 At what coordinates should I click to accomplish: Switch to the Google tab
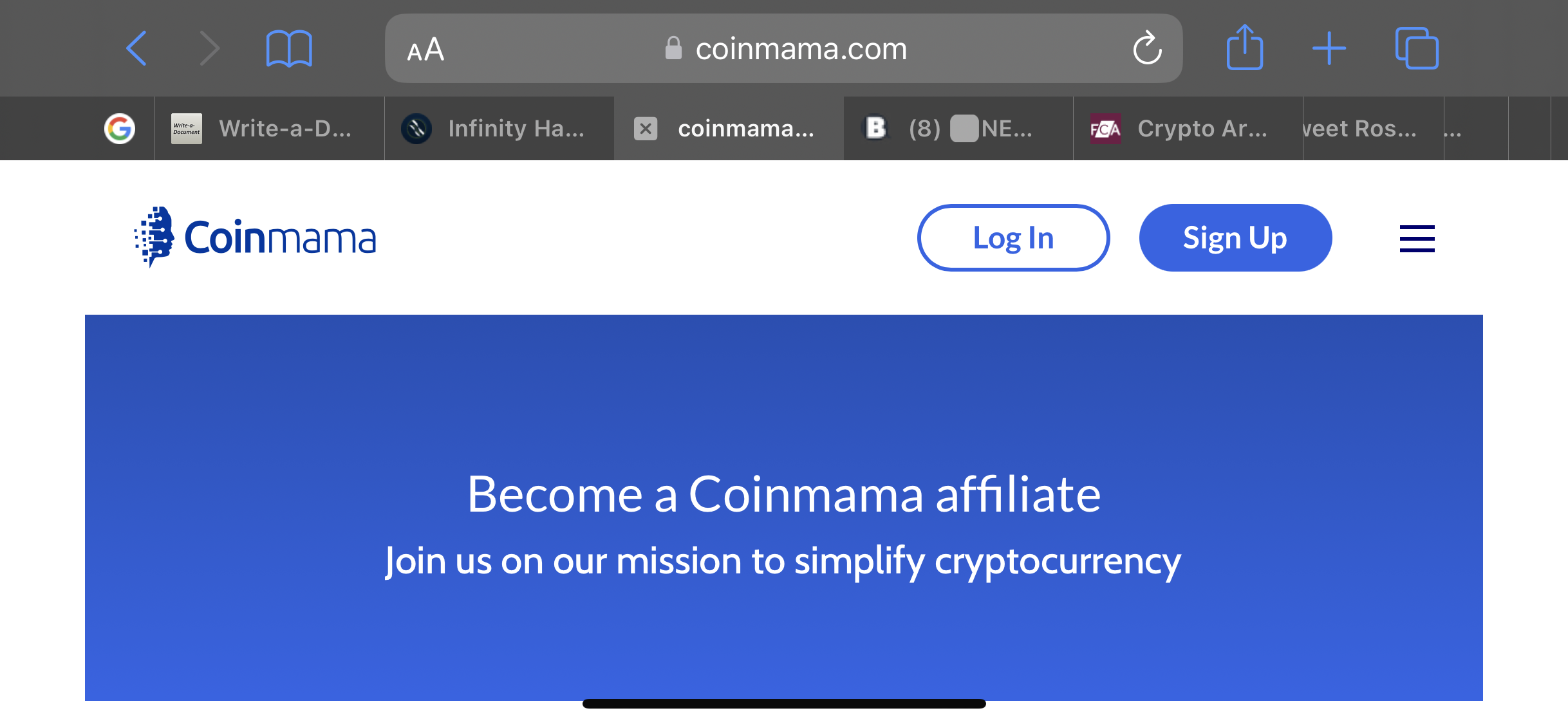(x=120, y=129)
